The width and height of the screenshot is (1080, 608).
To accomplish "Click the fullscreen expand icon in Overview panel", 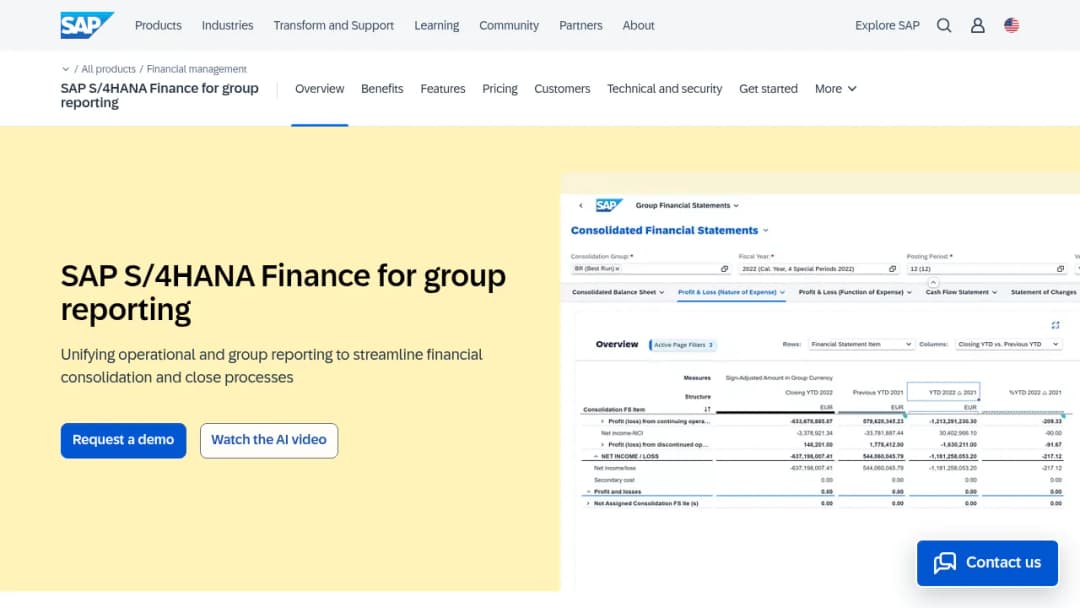I will 1055,324.
